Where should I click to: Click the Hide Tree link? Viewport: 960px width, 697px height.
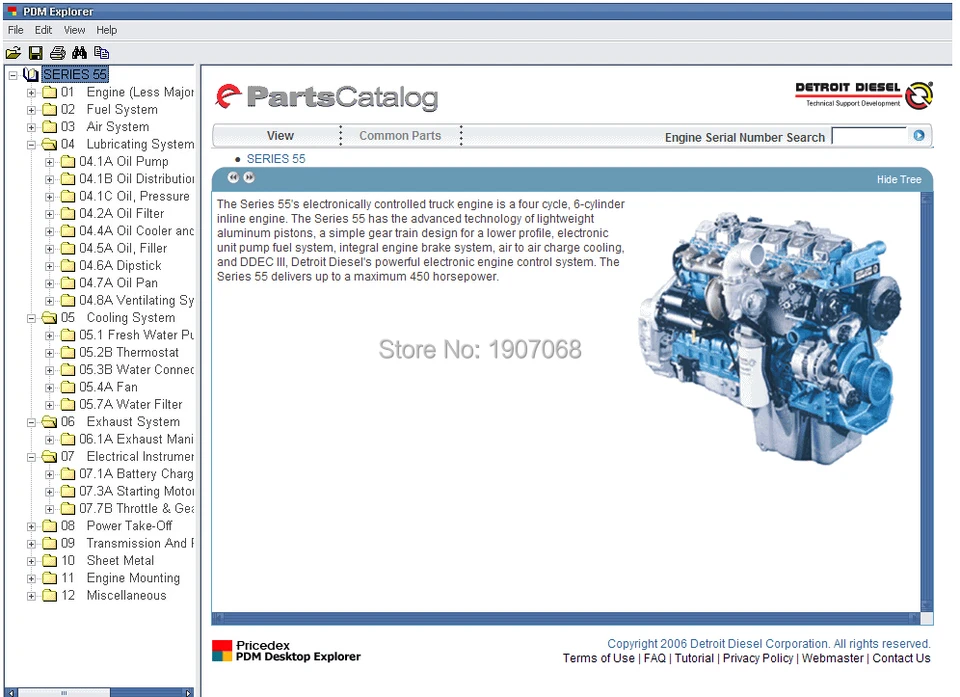click(x=898, y=179)
